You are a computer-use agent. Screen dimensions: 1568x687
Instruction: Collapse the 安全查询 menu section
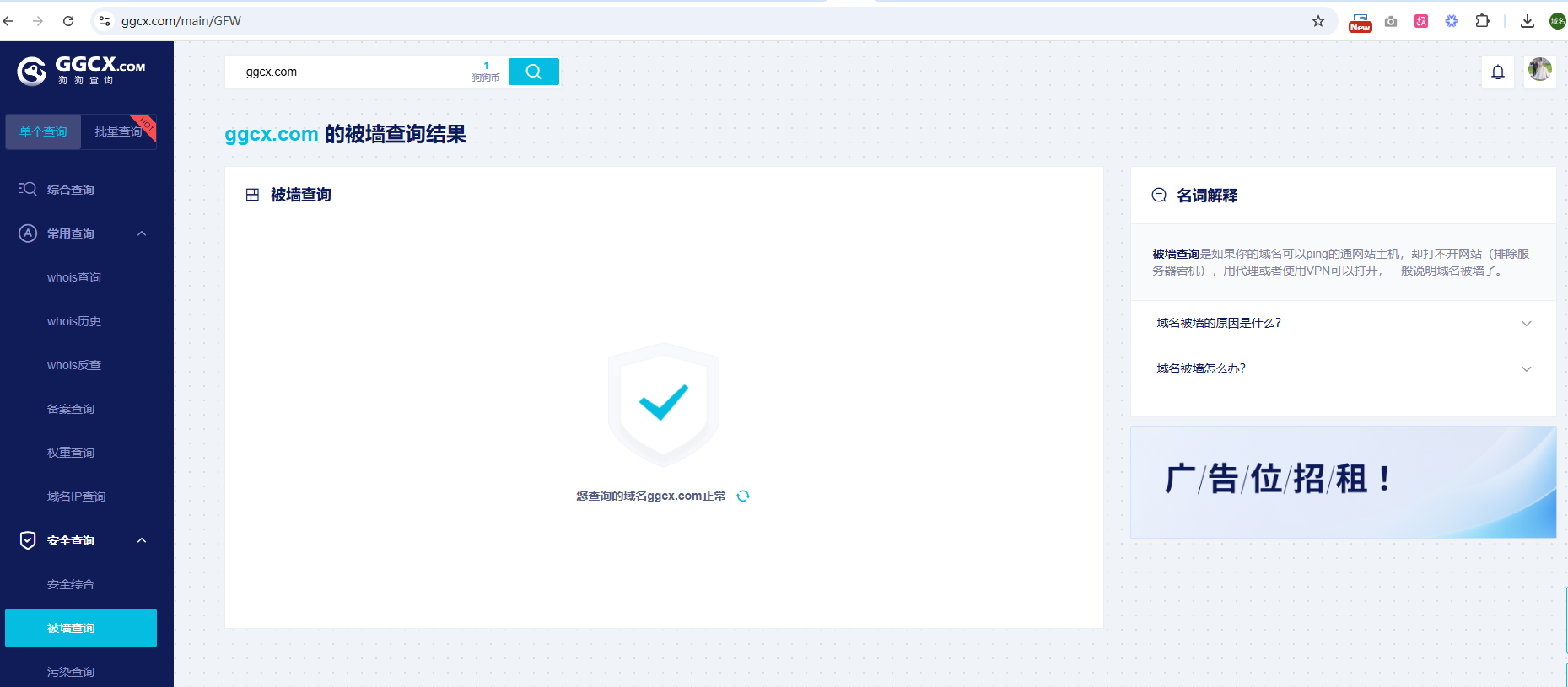point(142,540)
